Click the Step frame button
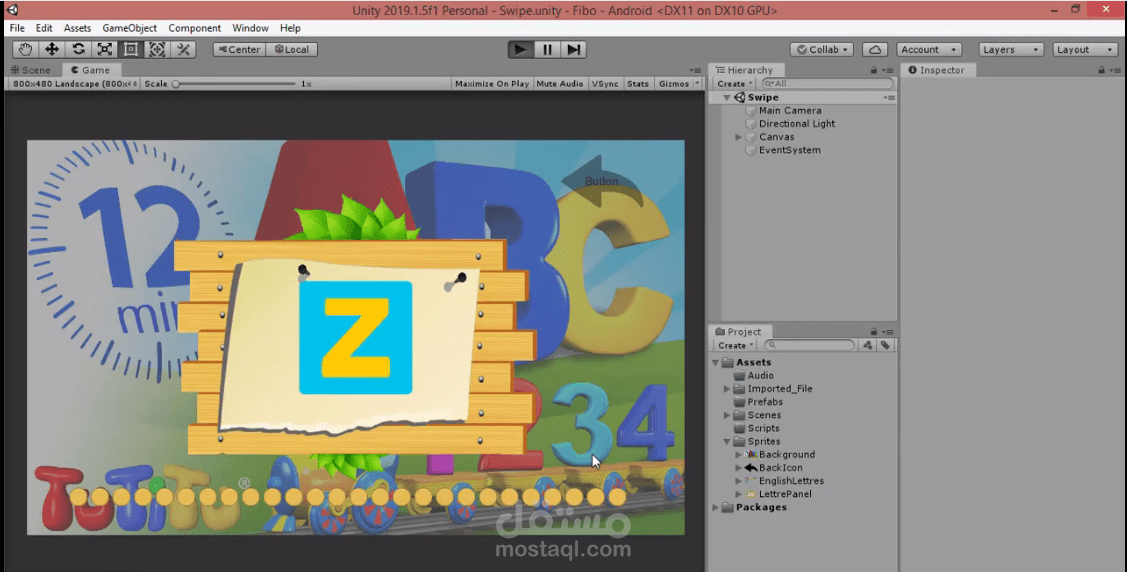1127x572 pixels. tap(574, 50)
